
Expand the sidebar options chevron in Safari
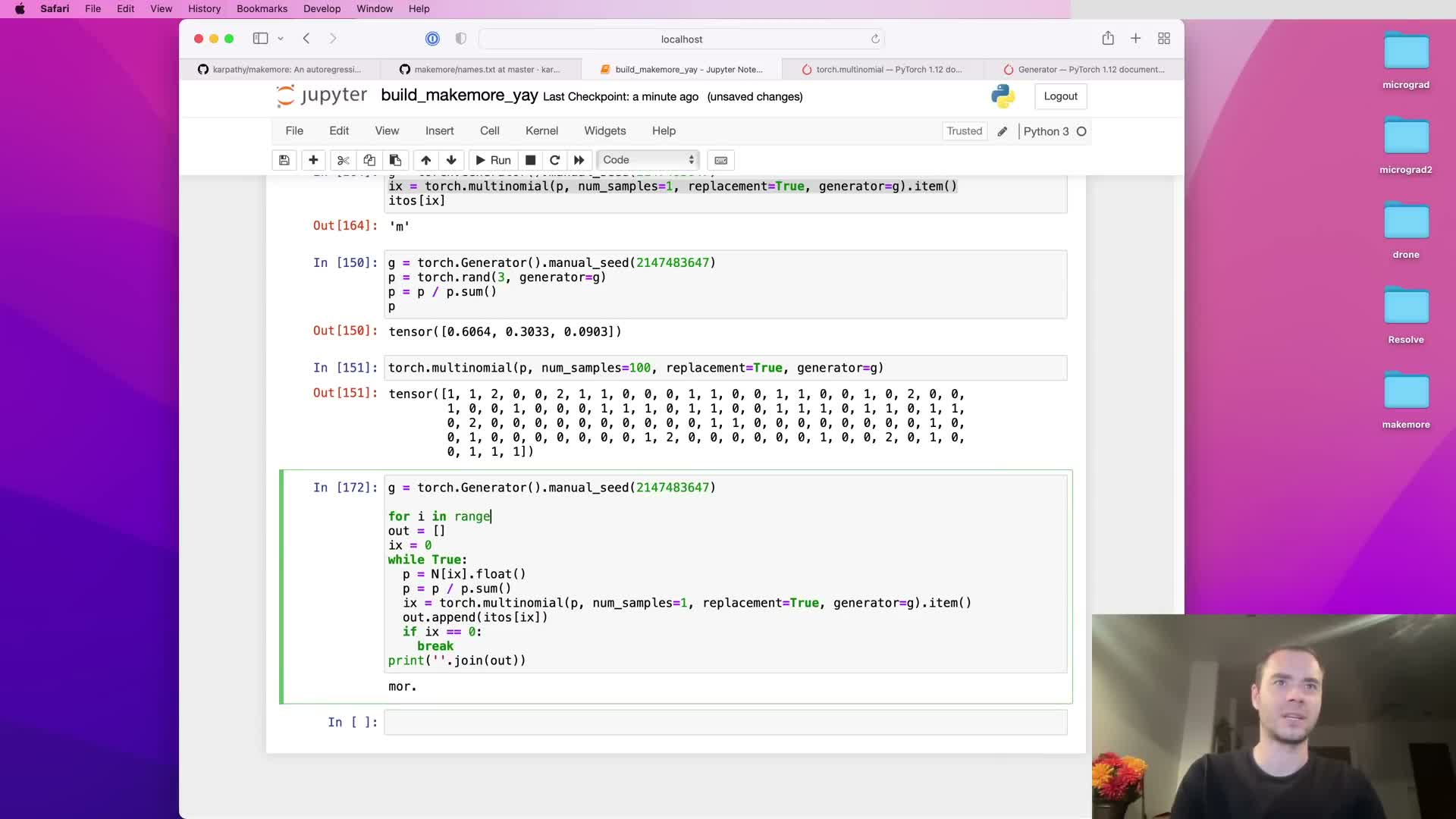tap(281, 39)
